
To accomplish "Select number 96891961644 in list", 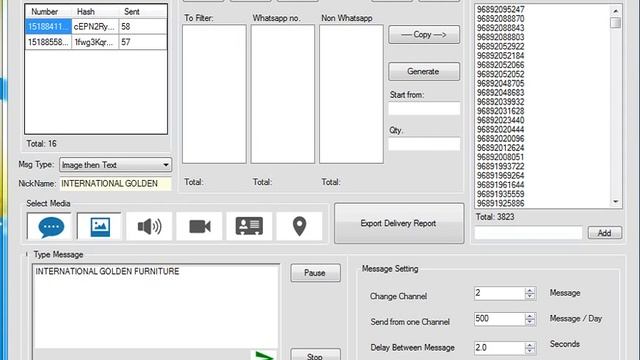I will pyautogui.click(x=500, y=184).
